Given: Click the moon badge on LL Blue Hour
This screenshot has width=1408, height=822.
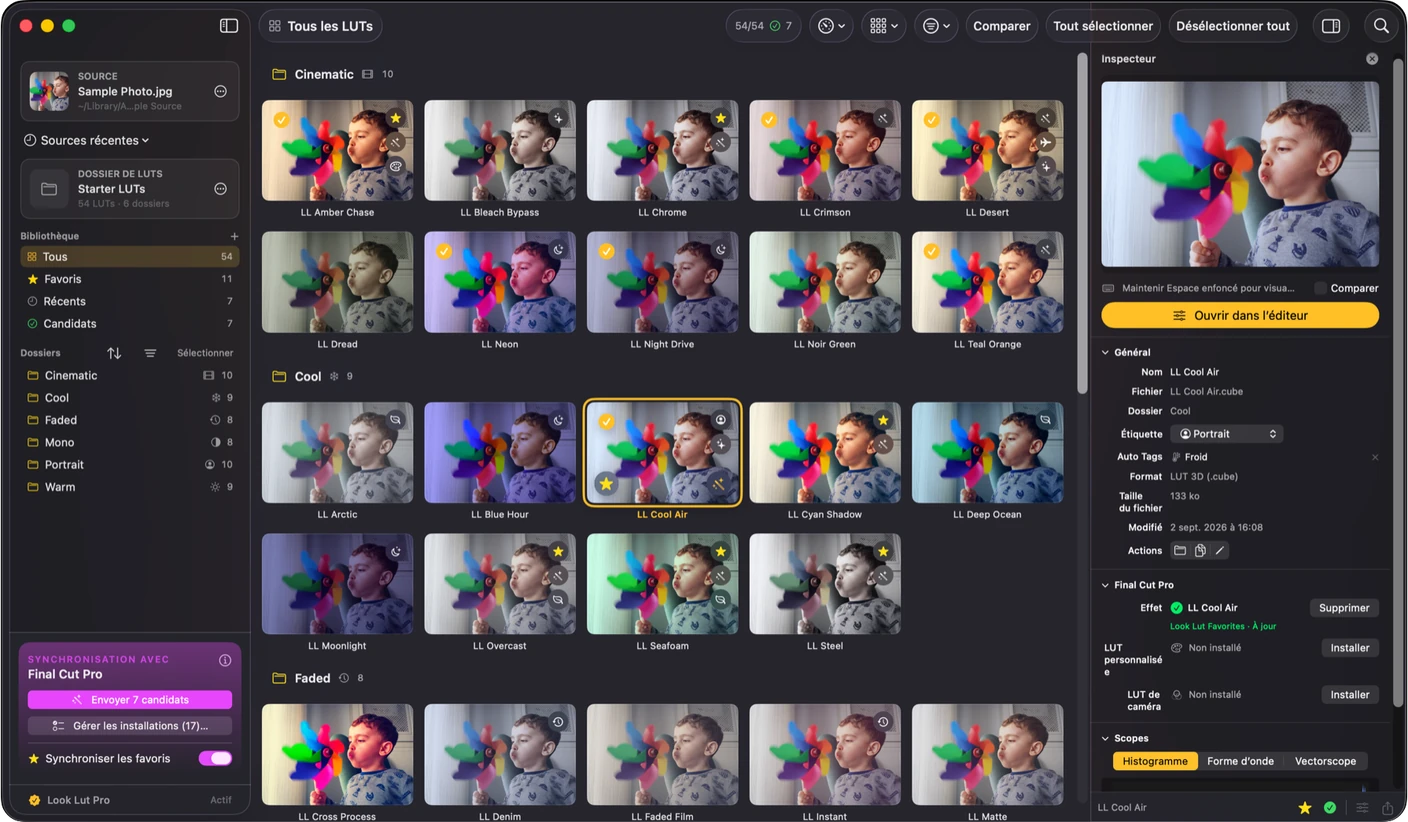Looking at the screenshot, I should pyautogui.click(x=558, y=420).
